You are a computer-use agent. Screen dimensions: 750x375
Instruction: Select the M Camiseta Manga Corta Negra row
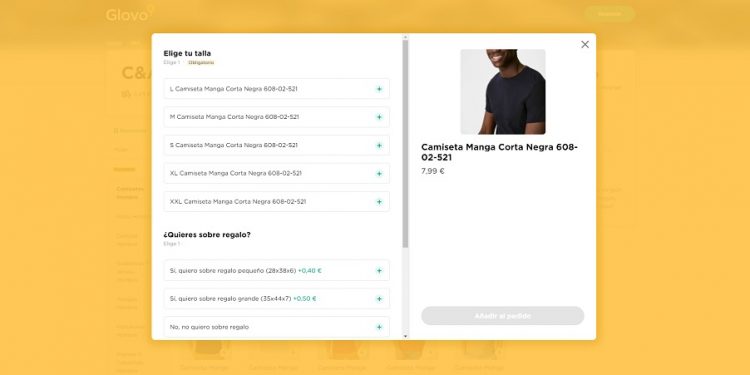tap(276, 117)
